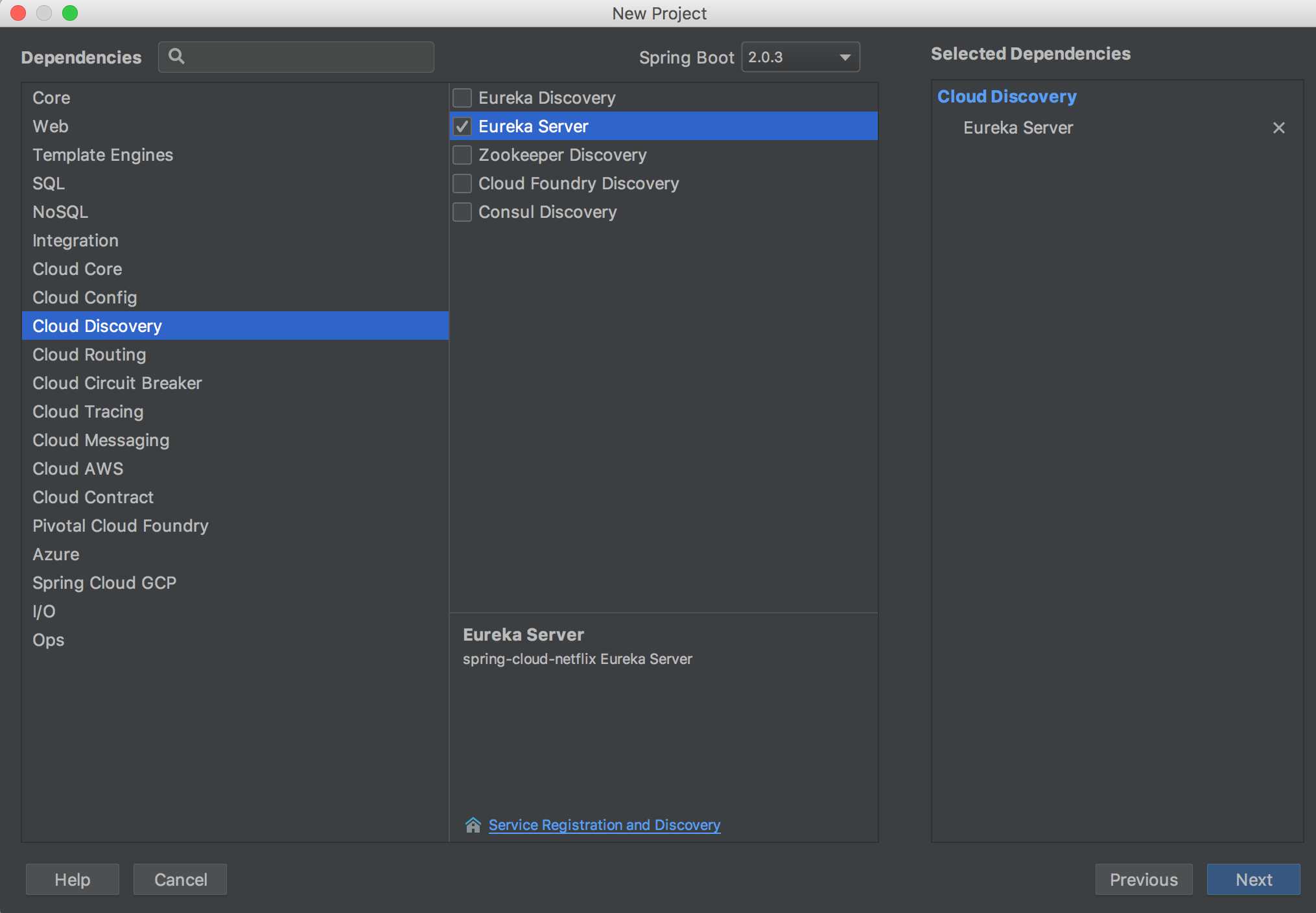The height and width of the screenshot is (913, 1316).
Task: Remove Eureka Server from selected dependencies
Action: [x=1278, y=128]
